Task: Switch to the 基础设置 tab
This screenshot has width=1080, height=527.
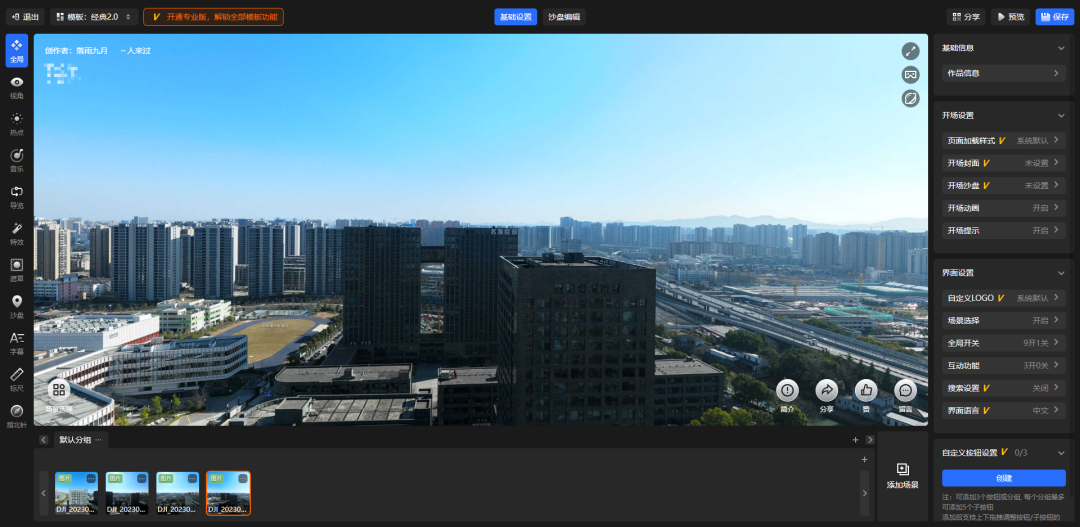Action: [515, 17]
